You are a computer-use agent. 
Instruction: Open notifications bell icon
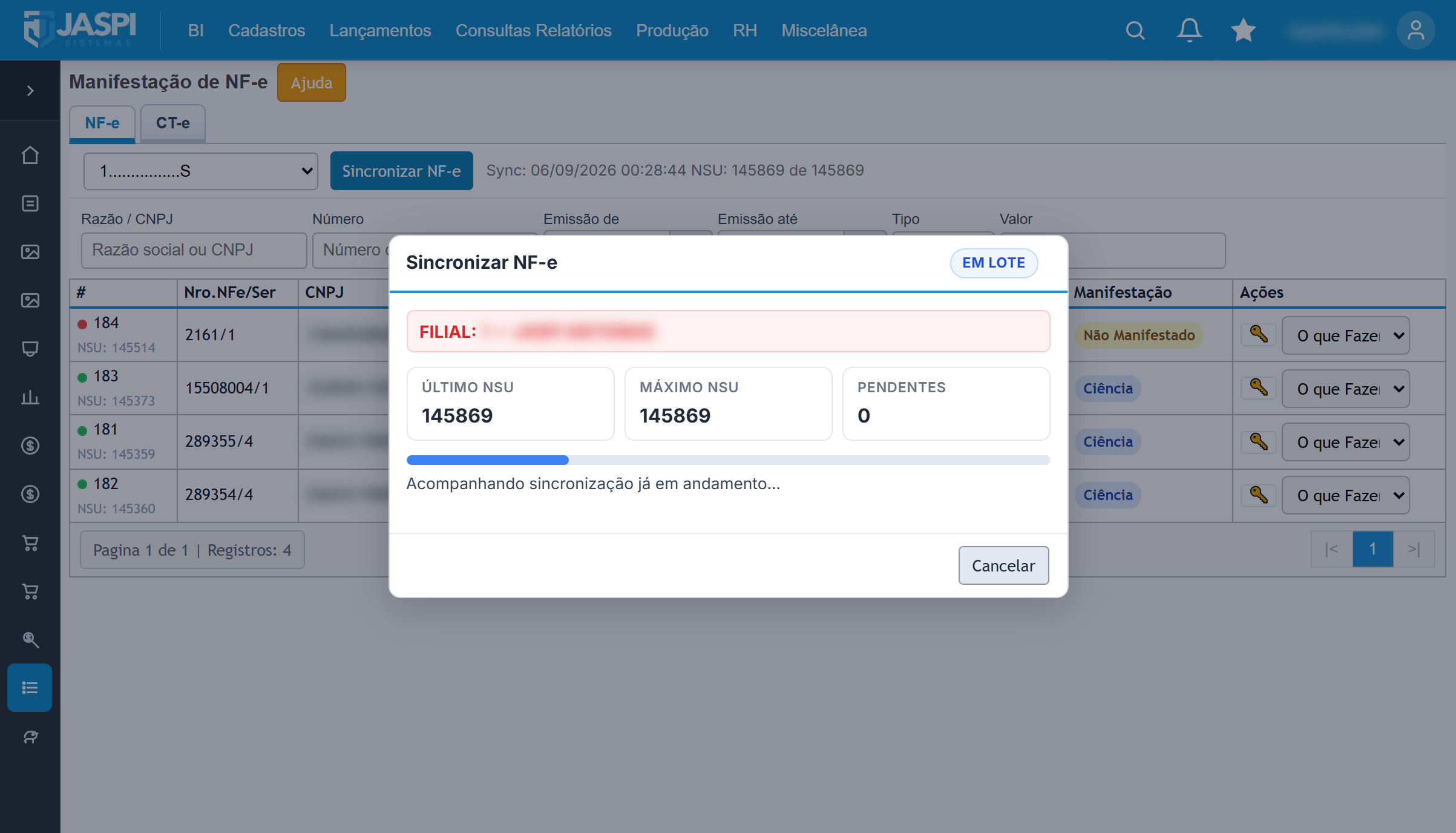tap(1189, 30)
